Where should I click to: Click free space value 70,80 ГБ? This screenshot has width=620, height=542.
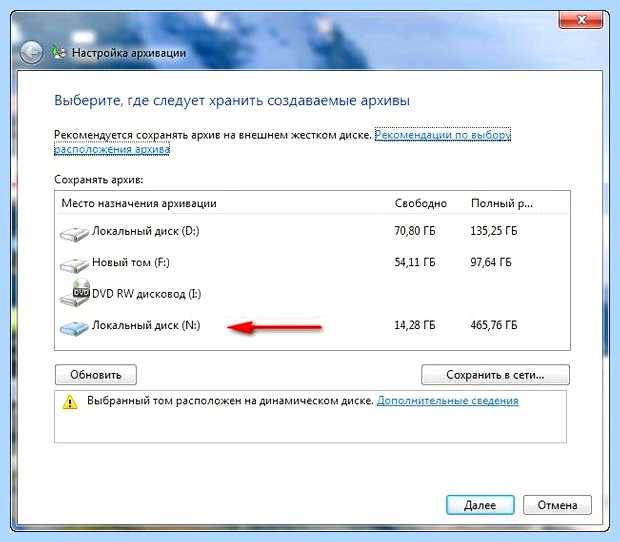click(415, 231)
